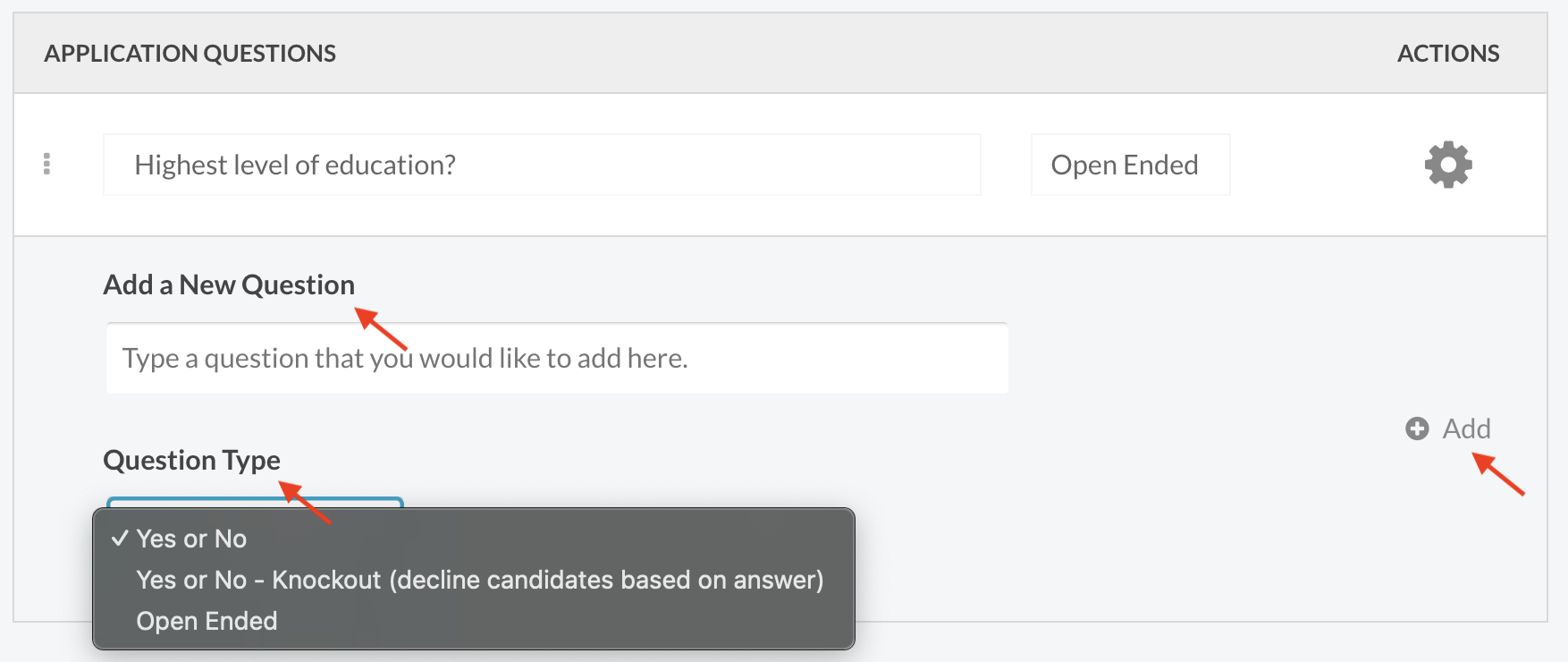Click the Add link to add the question
Image resolution: width=1568 pixels, height=662 pixels.
(x=1466, y=429)
